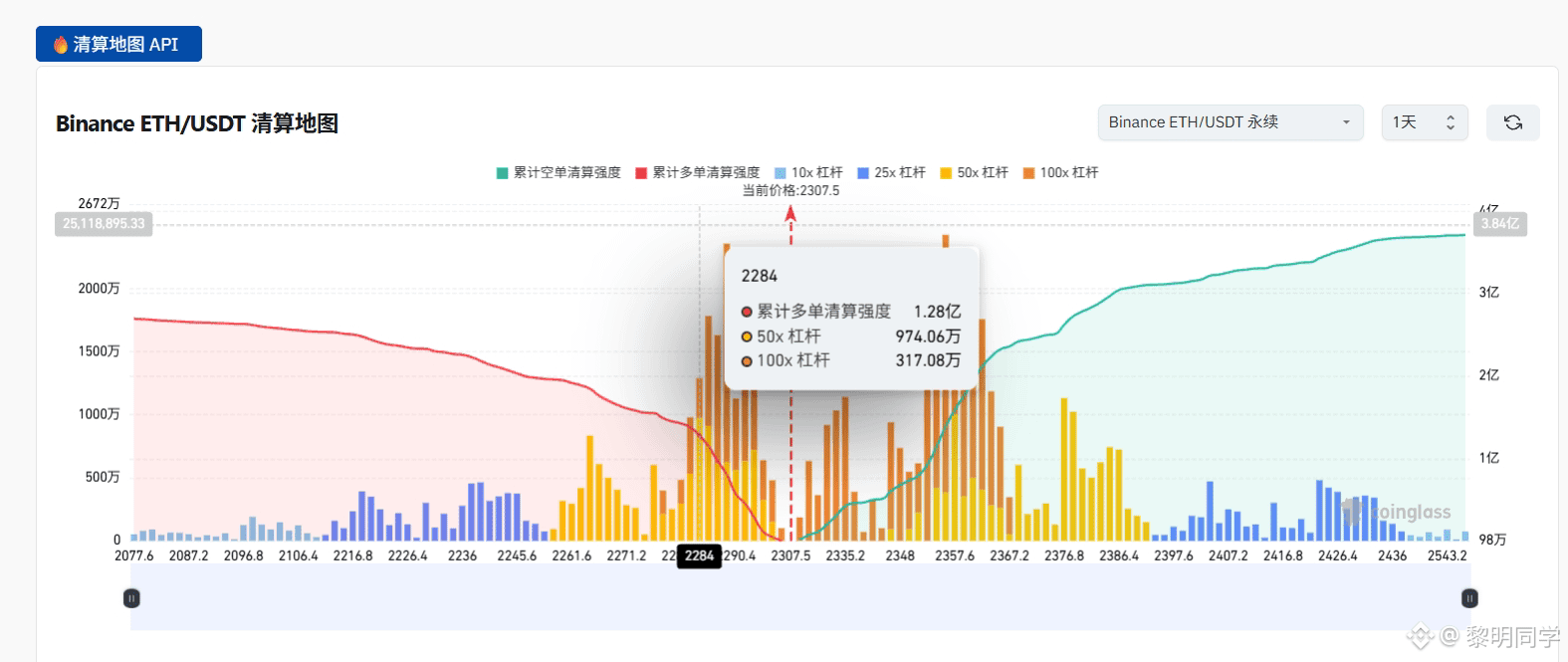Viewport: 1568px width, 662px height.
Task: Click right handle of zoom slider
Action: pos(1469,598)
